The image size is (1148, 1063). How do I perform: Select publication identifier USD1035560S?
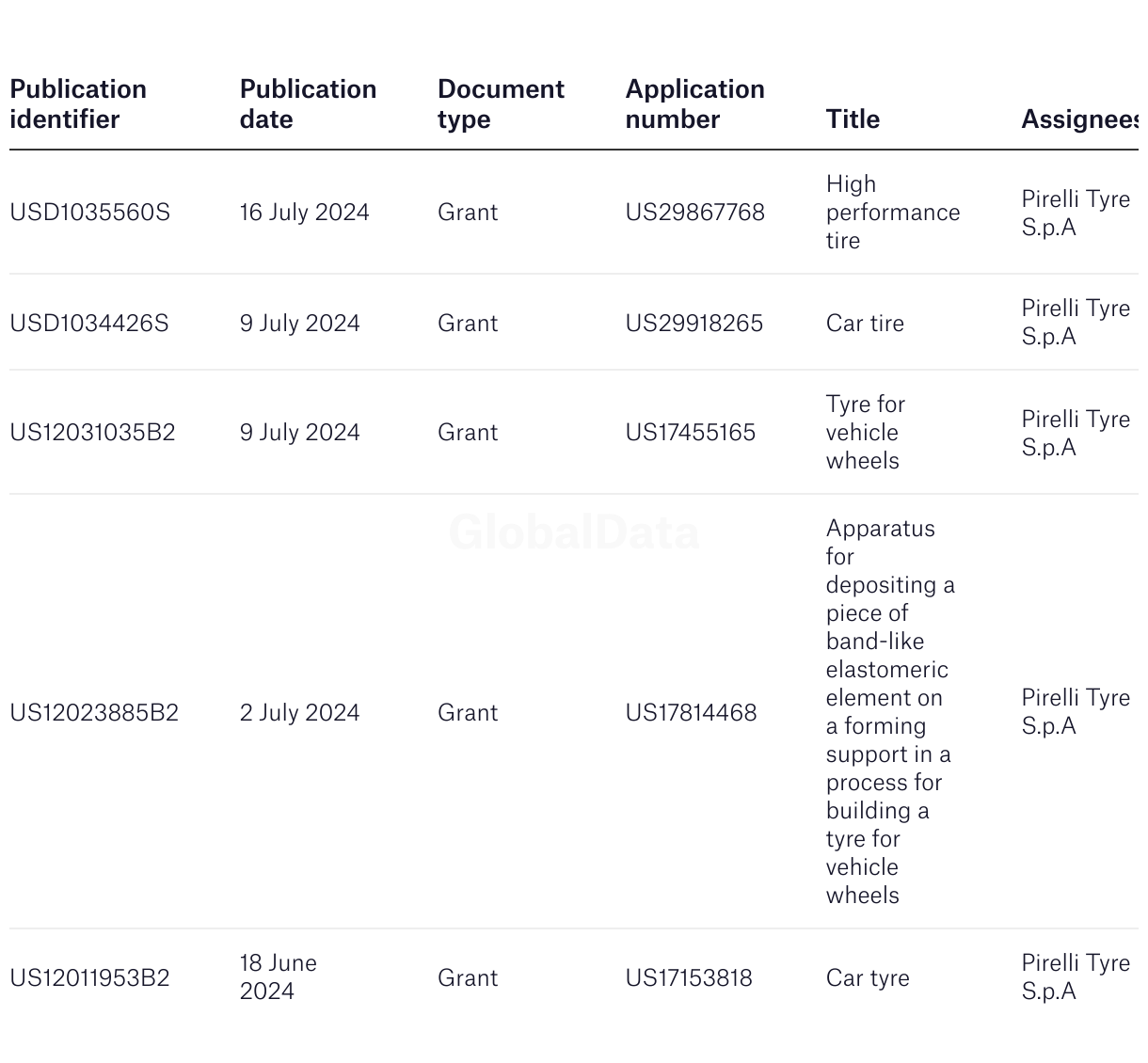coord(90,213)
